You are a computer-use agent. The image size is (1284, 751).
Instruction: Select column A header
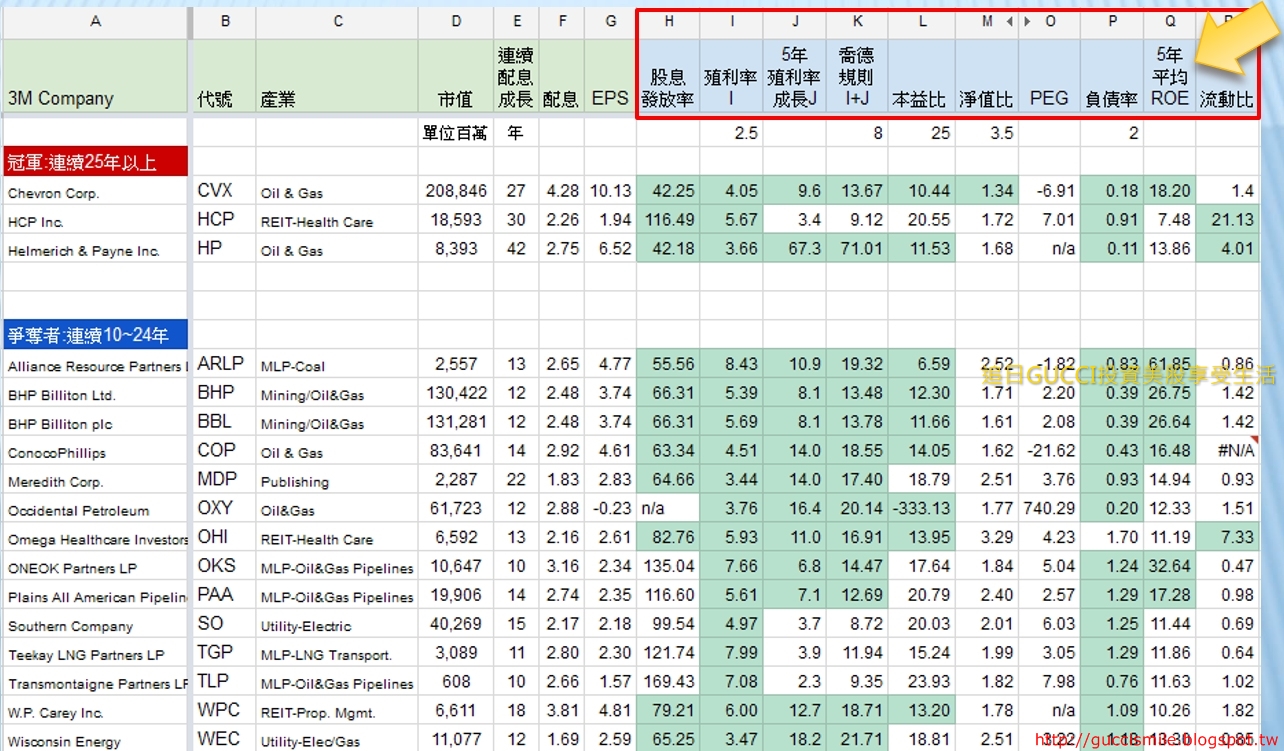95,21
